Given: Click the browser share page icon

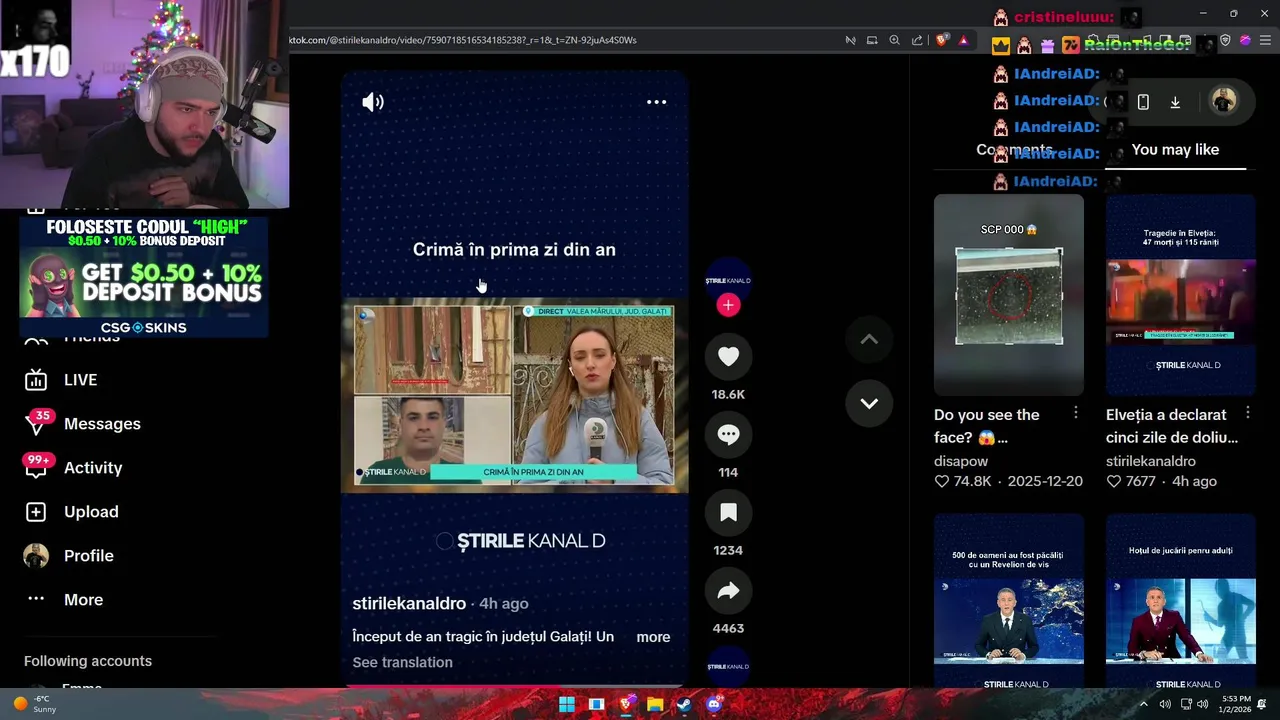Looking at the screenshot, I should point(917,40).
